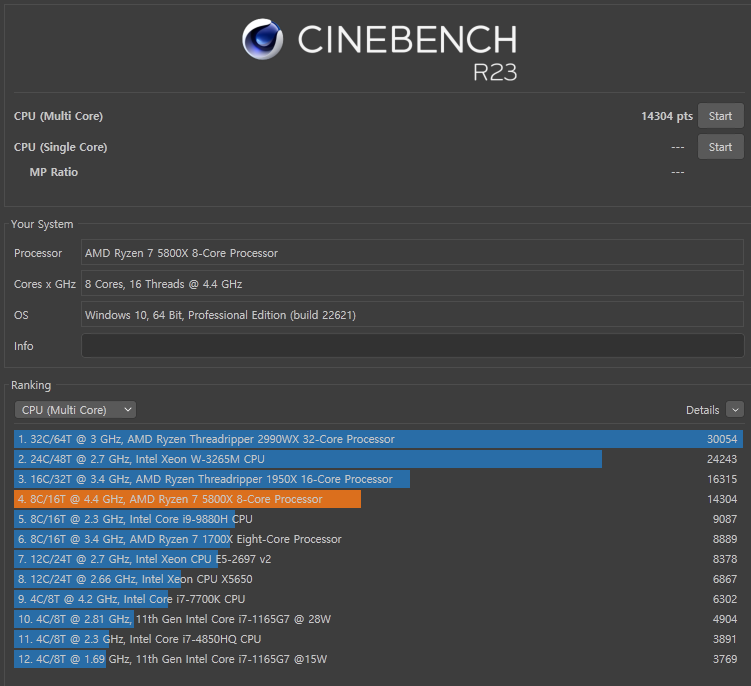
Task: Select ranking row 1 Threadripper 2990WX
Action: (378, 439)
